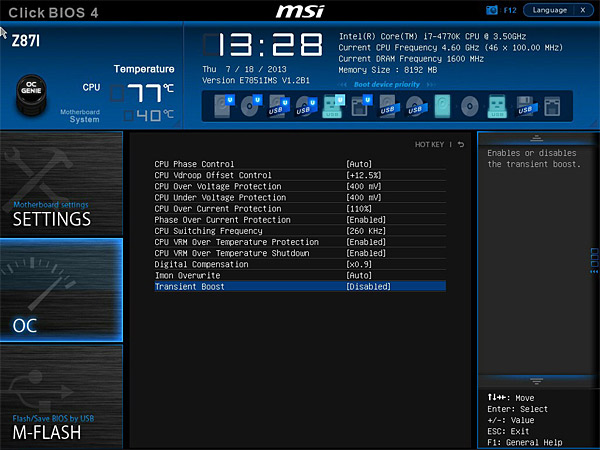Viewport: 600px width, 450px height.
Task: Toggle CPU VRM Over Temperature Protection value
Action: click(x=366, y=242)
